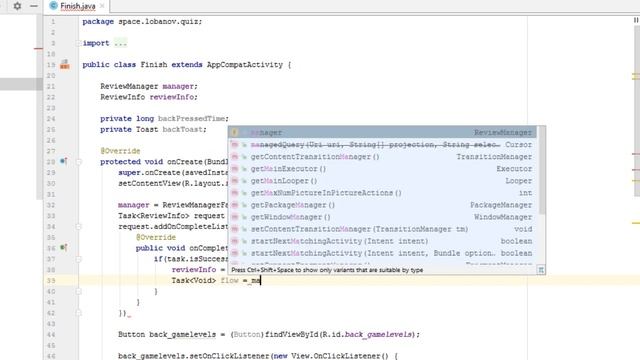
Task: Click the @Override annotation on line 27
Action: [120, 151]
